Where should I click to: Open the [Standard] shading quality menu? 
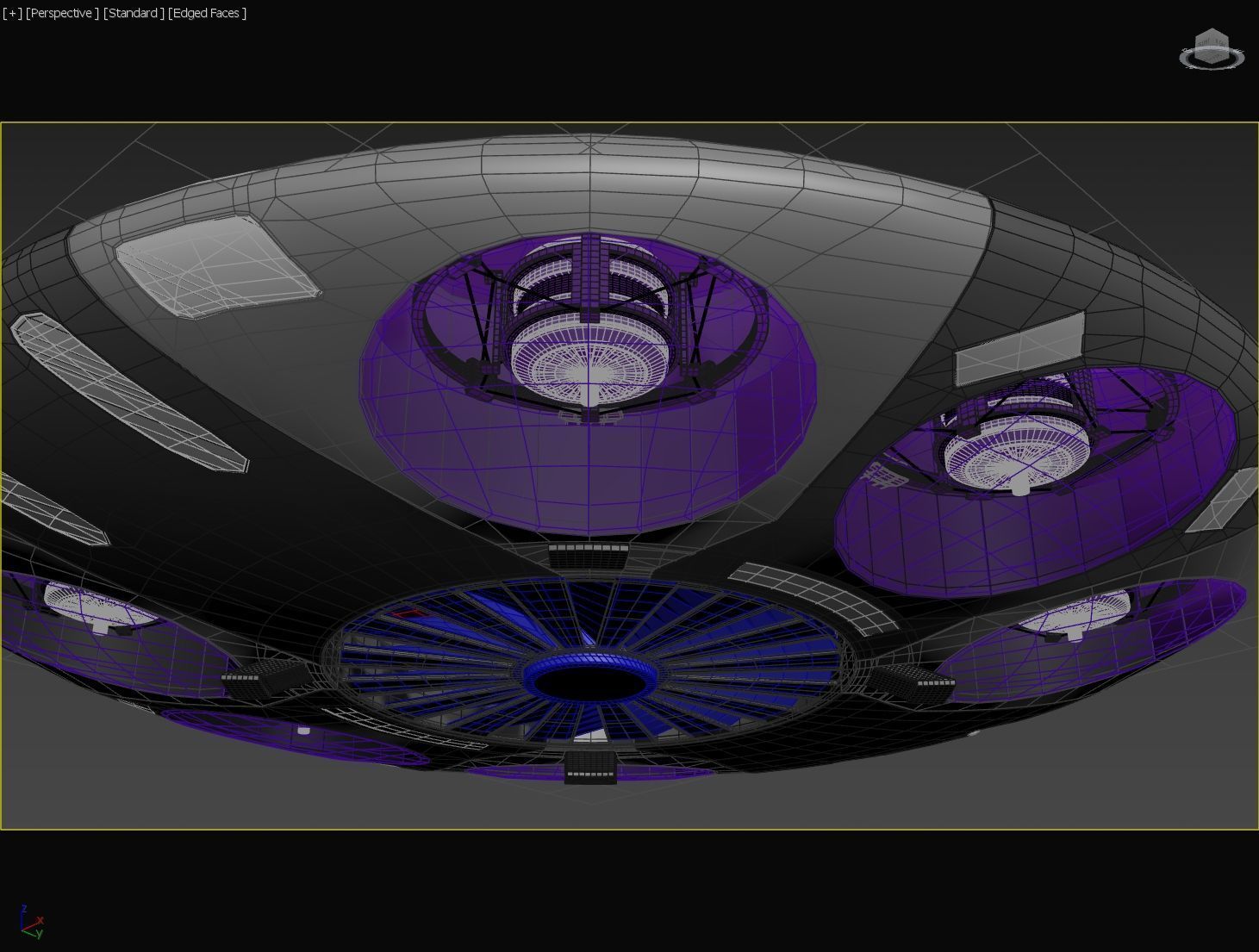point(134,13)
